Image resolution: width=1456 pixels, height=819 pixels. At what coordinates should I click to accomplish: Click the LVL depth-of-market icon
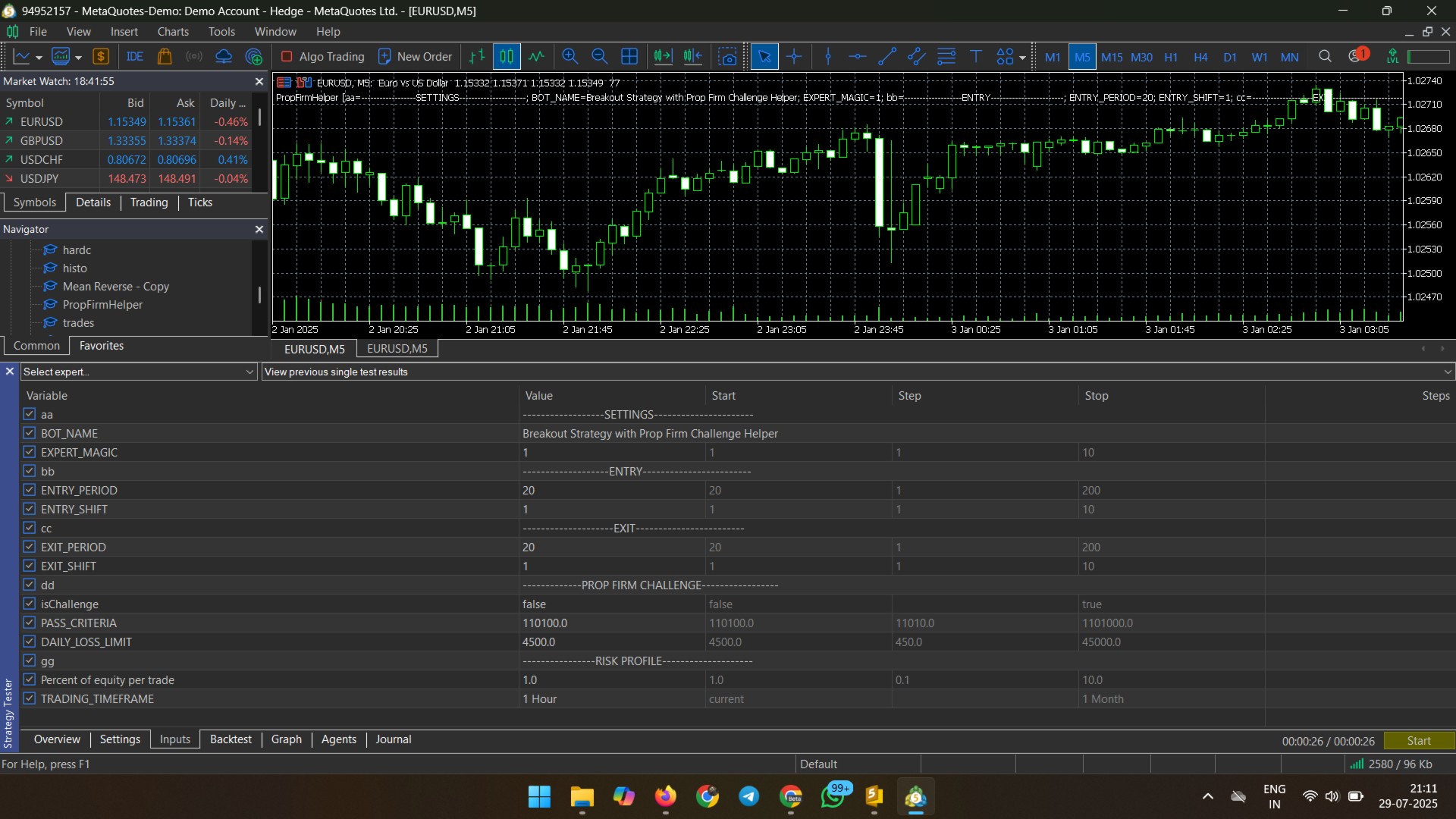(1392, 57)
